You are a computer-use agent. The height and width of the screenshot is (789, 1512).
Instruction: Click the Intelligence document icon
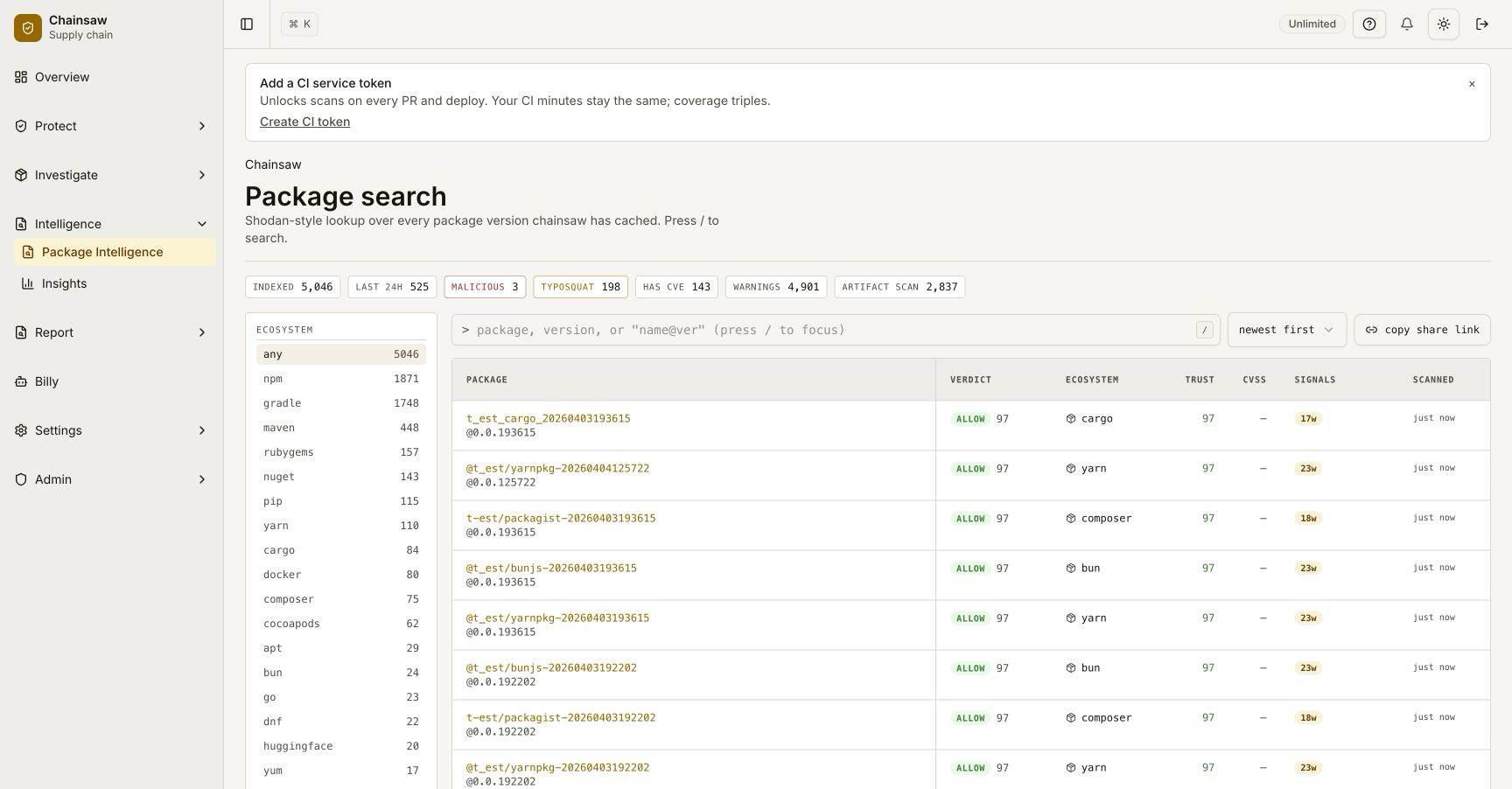(x=21, y=224)
